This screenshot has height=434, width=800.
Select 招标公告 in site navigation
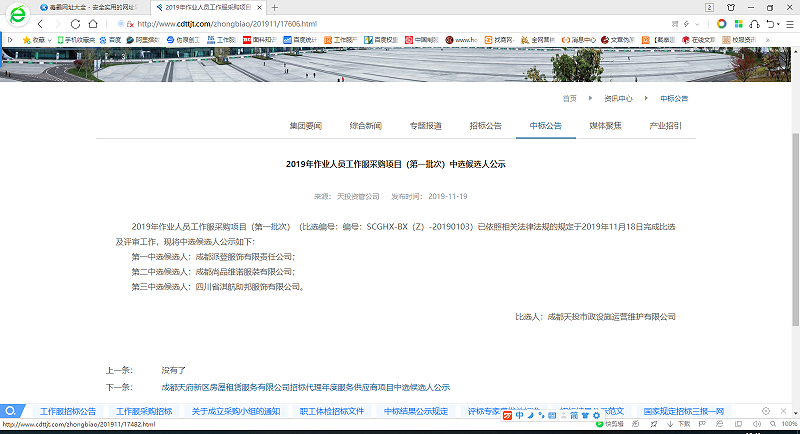485,126
